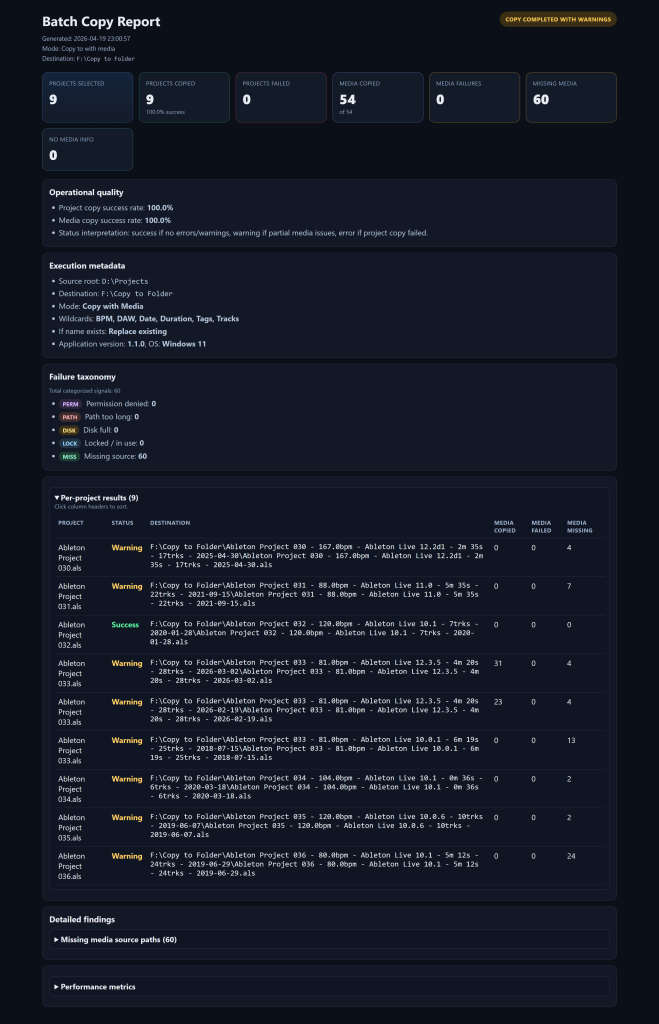This screenshot has width=659, height=1024.
Task: Expand the Performance metrics section
Action: (98, 986)
